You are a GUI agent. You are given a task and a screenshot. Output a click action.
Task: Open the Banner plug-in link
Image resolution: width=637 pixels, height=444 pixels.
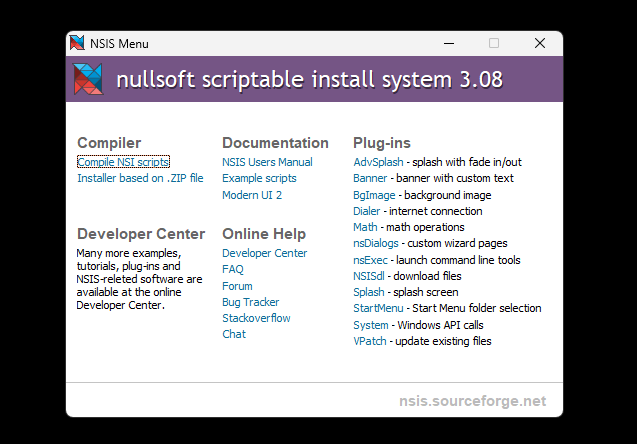coord(370,178)
